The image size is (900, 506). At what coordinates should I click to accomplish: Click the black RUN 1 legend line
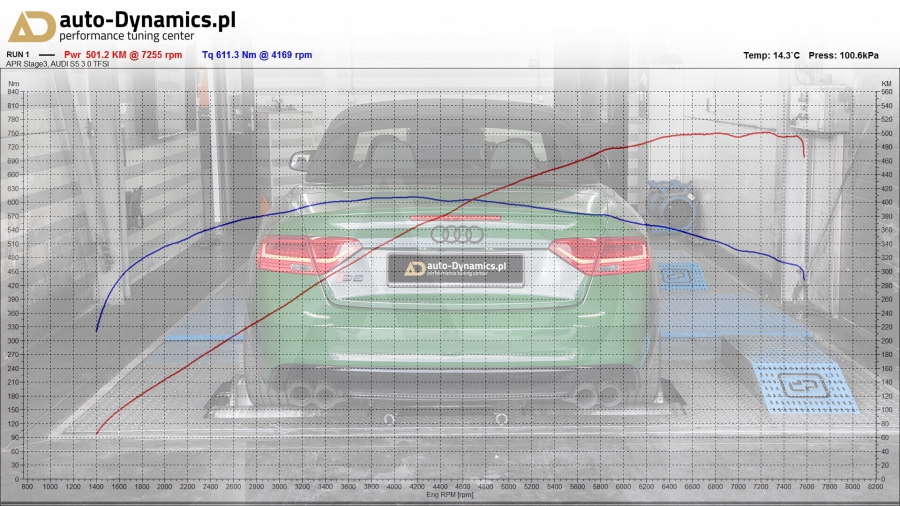[x=45, y=55]
